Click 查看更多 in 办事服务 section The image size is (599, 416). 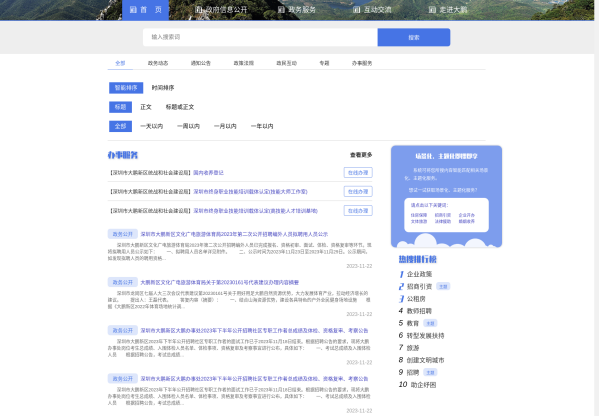pyautogui.click(x=361, y=155)
